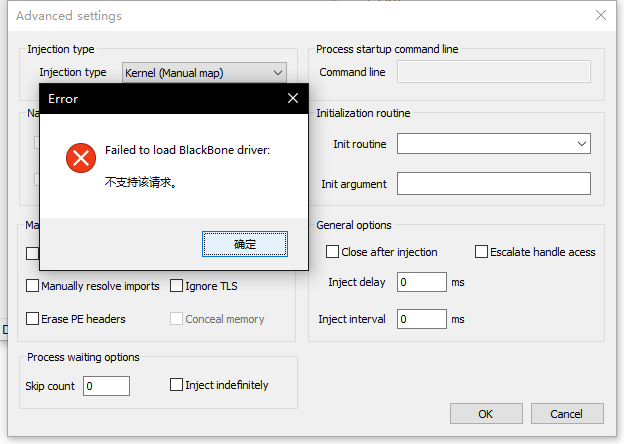Focus the Inject delay input box

(421, 282)
